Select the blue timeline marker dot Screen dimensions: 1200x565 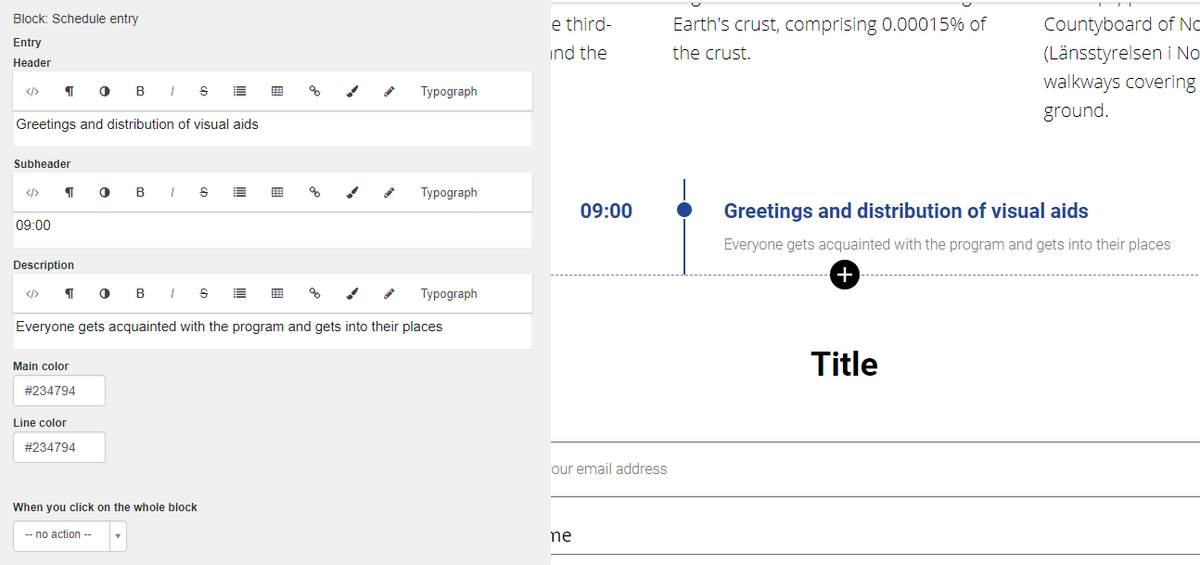coord(684,210)
